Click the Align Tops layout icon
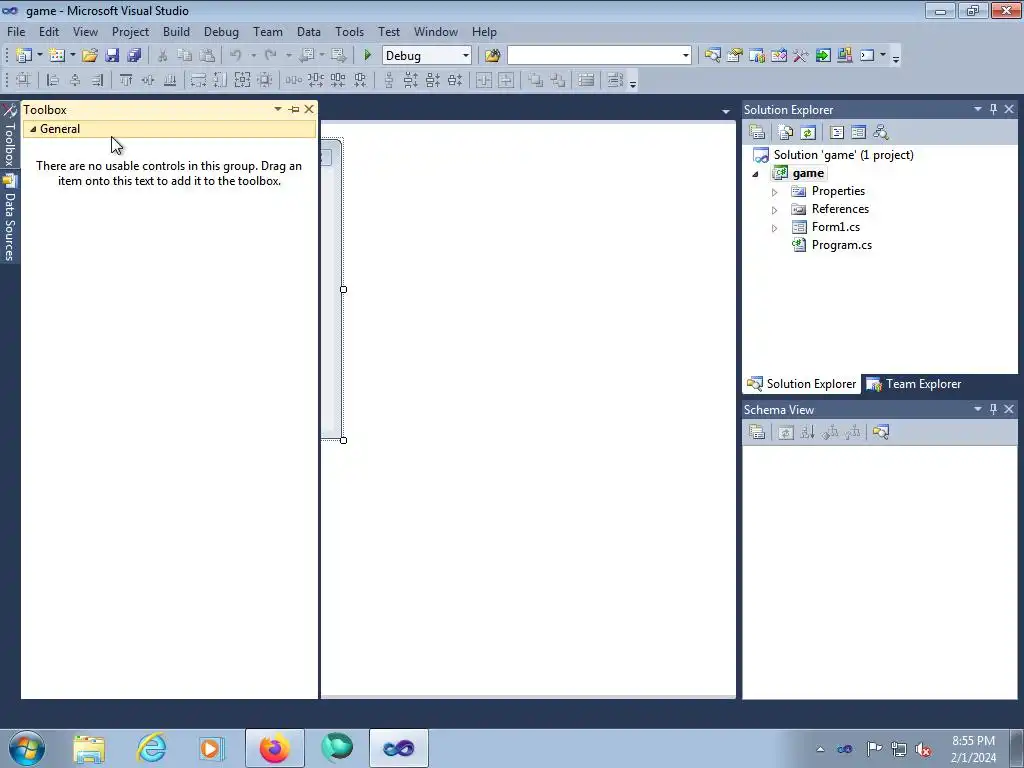Image resolution: width=1024 pixels, height=768 pixels. click(x=126, y=80)
